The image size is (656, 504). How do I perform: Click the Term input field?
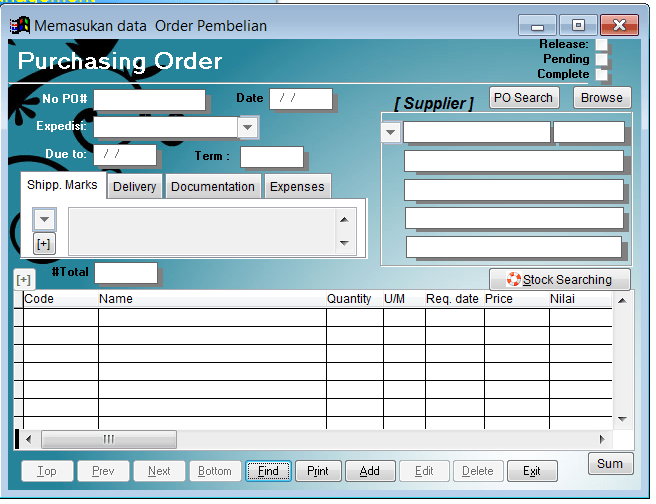point(272,157)
